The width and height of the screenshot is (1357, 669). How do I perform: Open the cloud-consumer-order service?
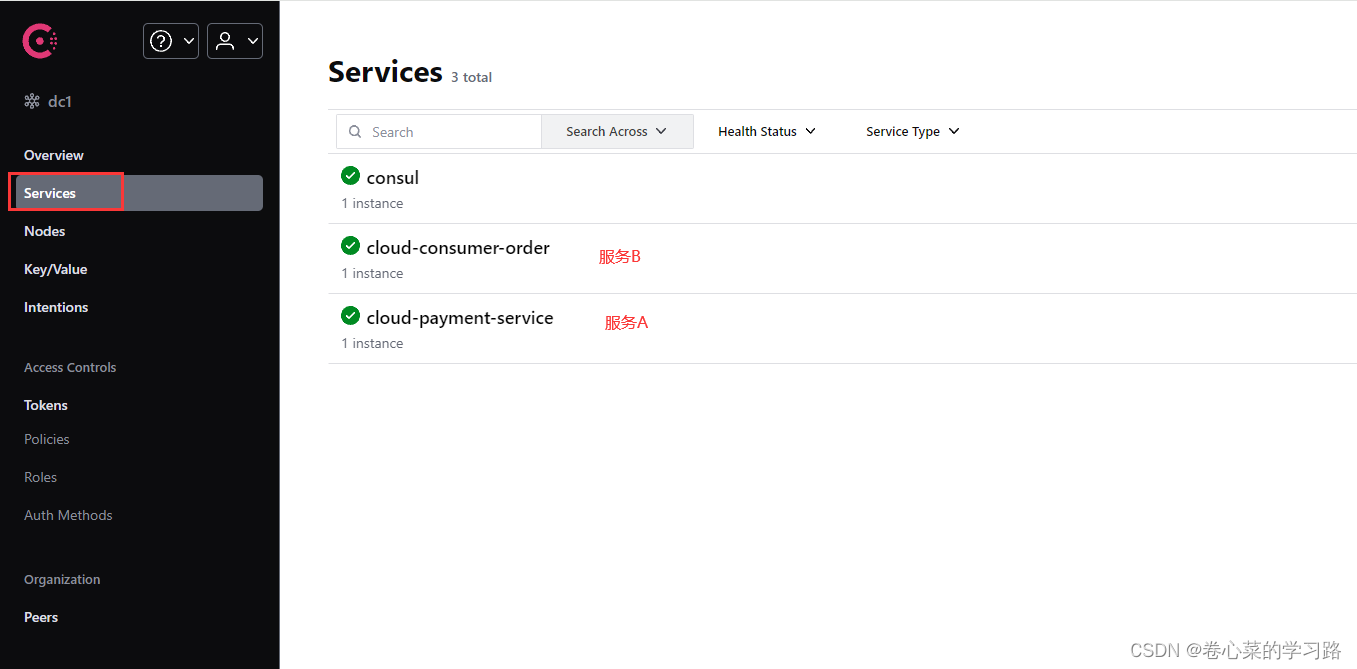(x=458, y=247)
